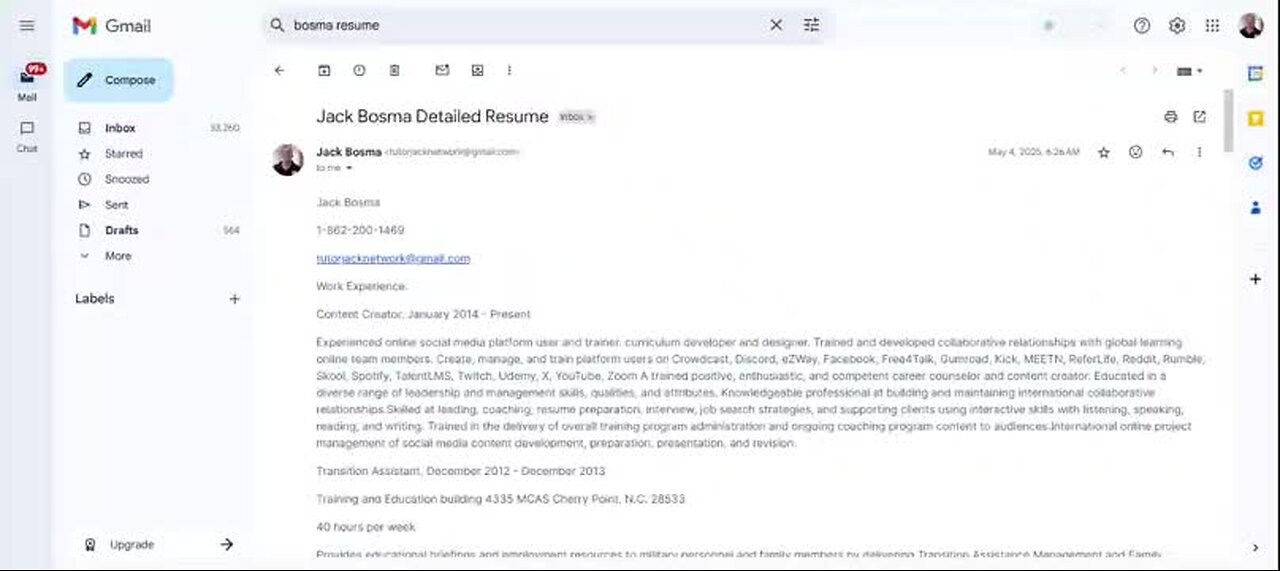Hide side panel with bottom arrow
Image resolution: width=1280 pixels, height=571 pixels.
[1256, 547]
